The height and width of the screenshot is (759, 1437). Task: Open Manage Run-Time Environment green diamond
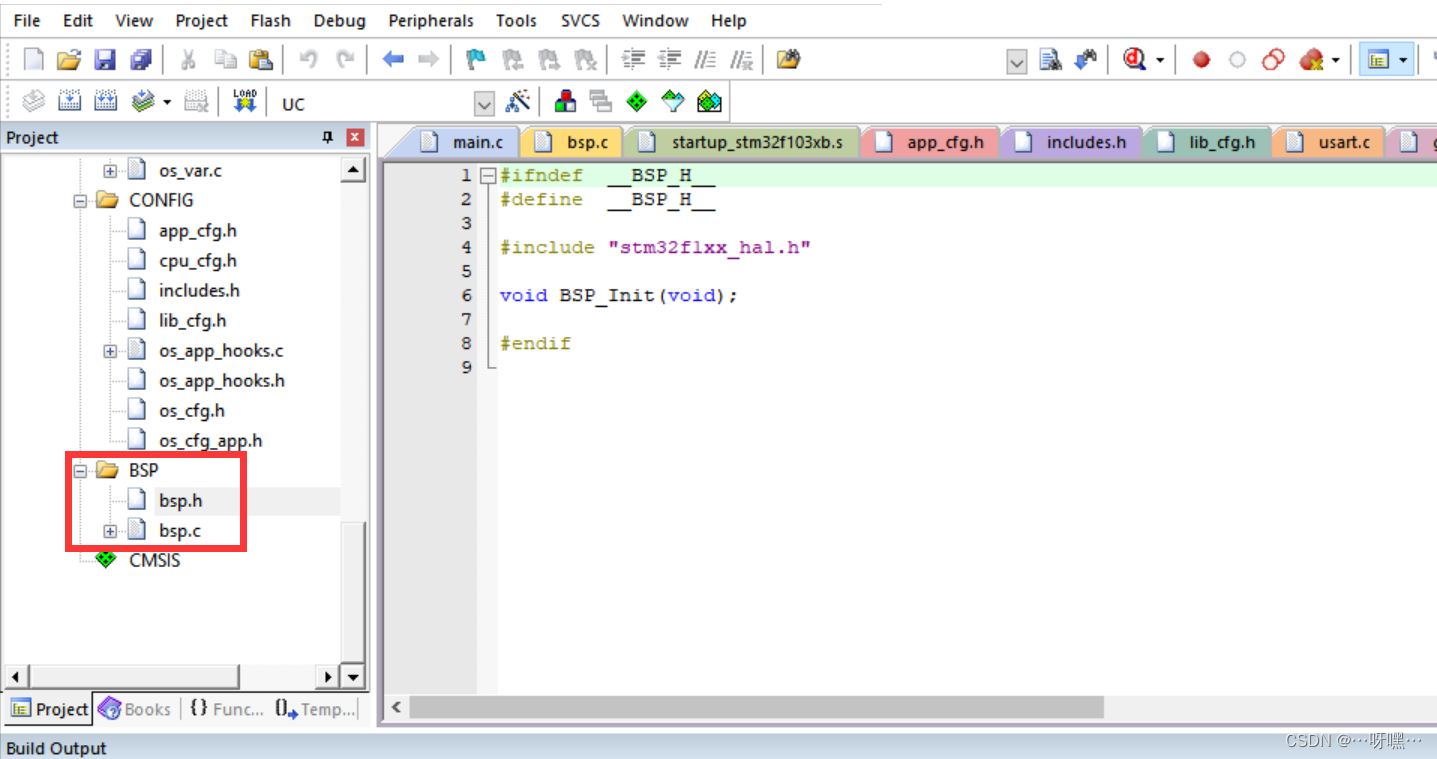637,101
